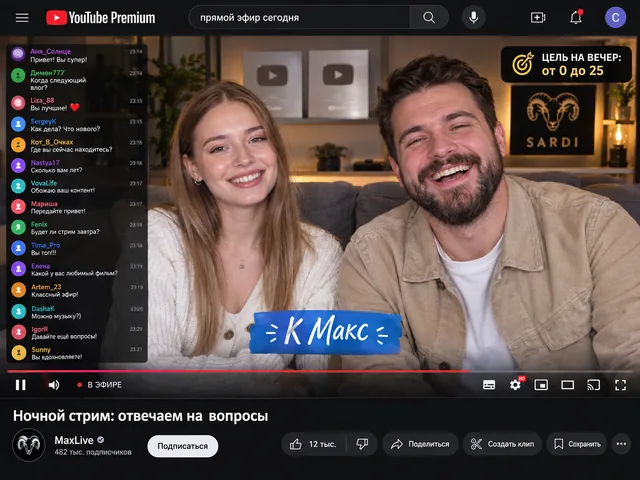The height and width of the screenshot is (480, 640).
Task: Click the 'К Макс' caption banner
Action: (x=325, y=332)
